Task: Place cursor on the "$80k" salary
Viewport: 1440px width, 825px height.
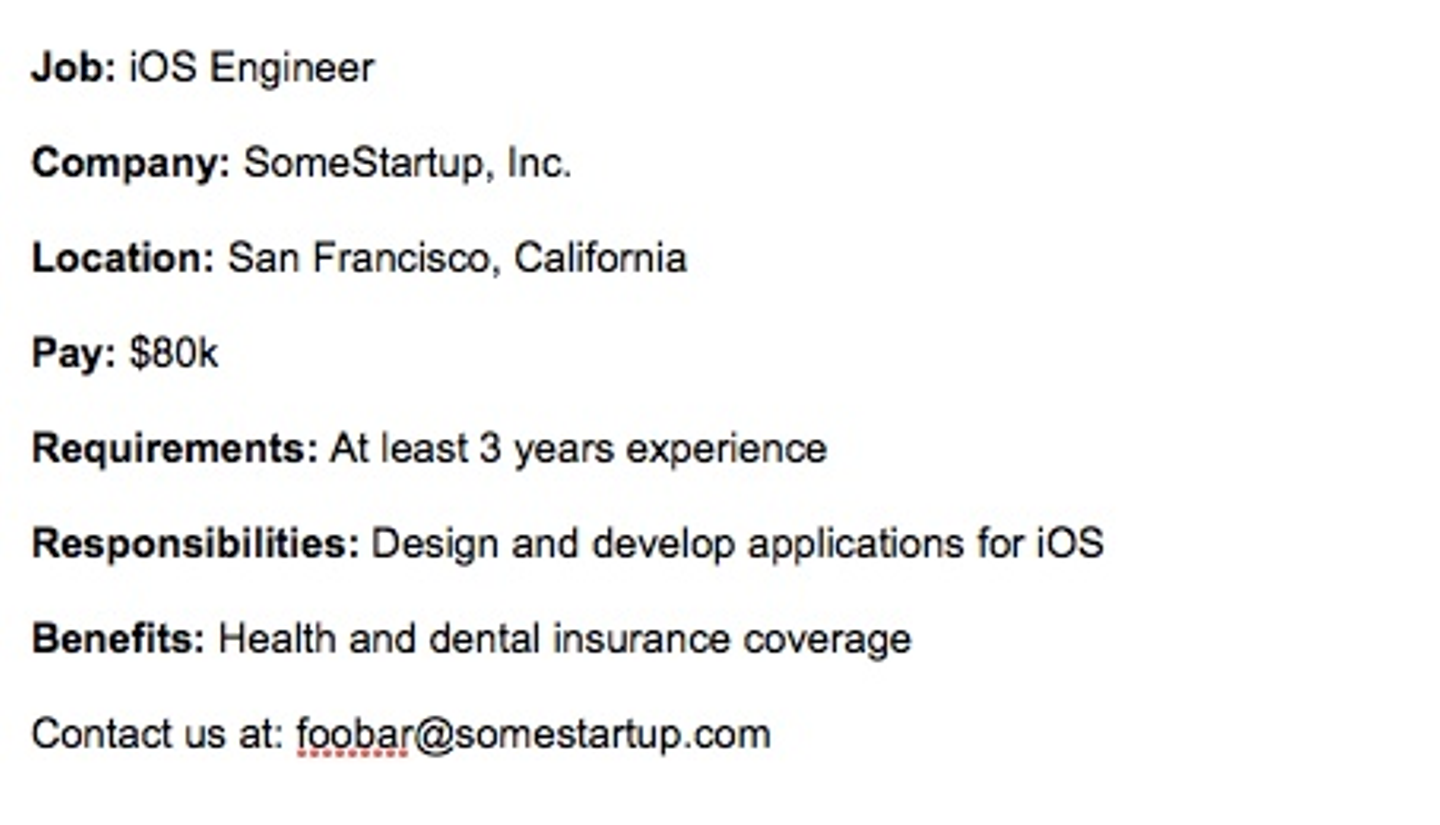Action: [174, 353]
